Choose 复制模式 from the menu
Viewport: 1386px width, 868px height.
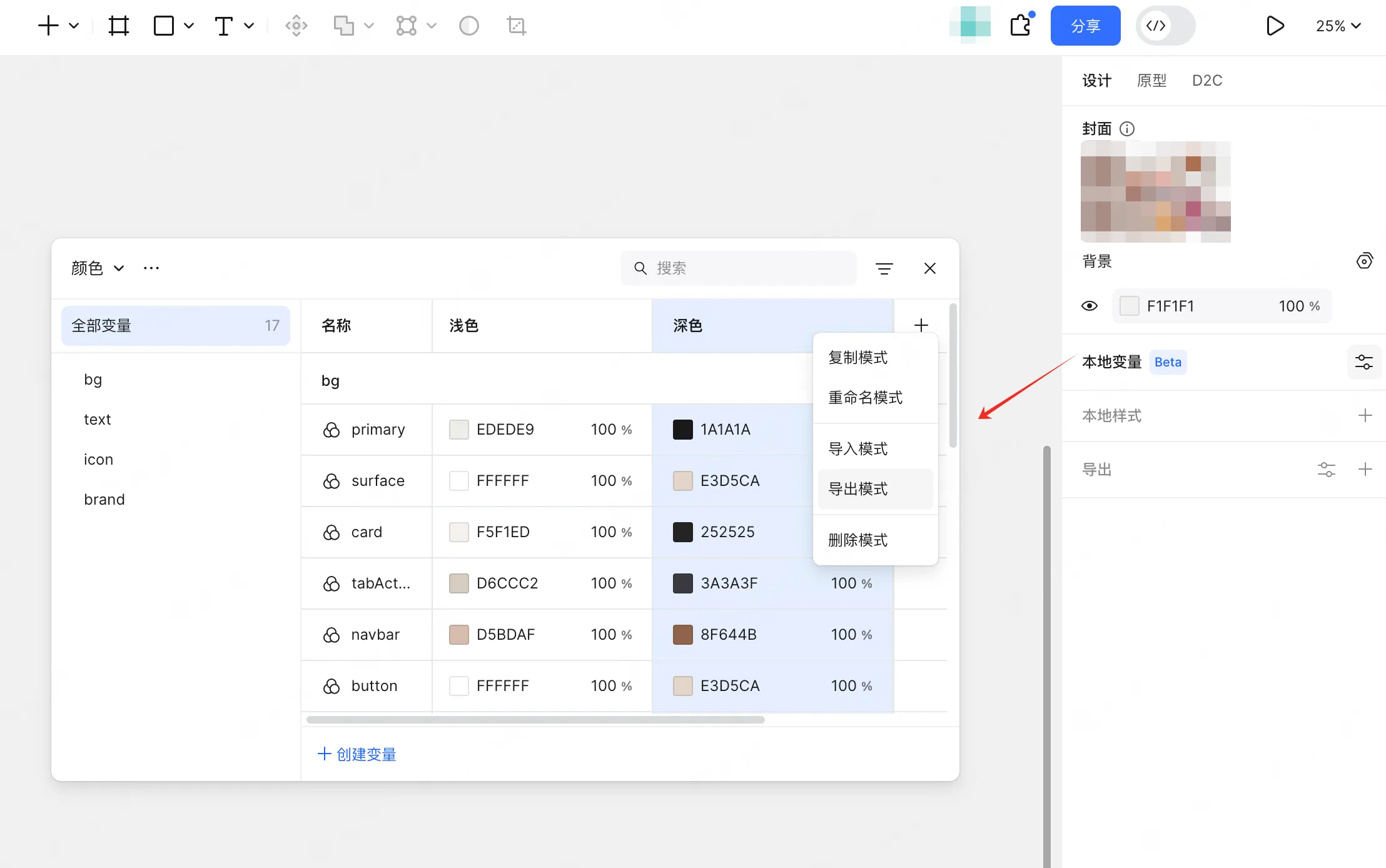point(876,358)
